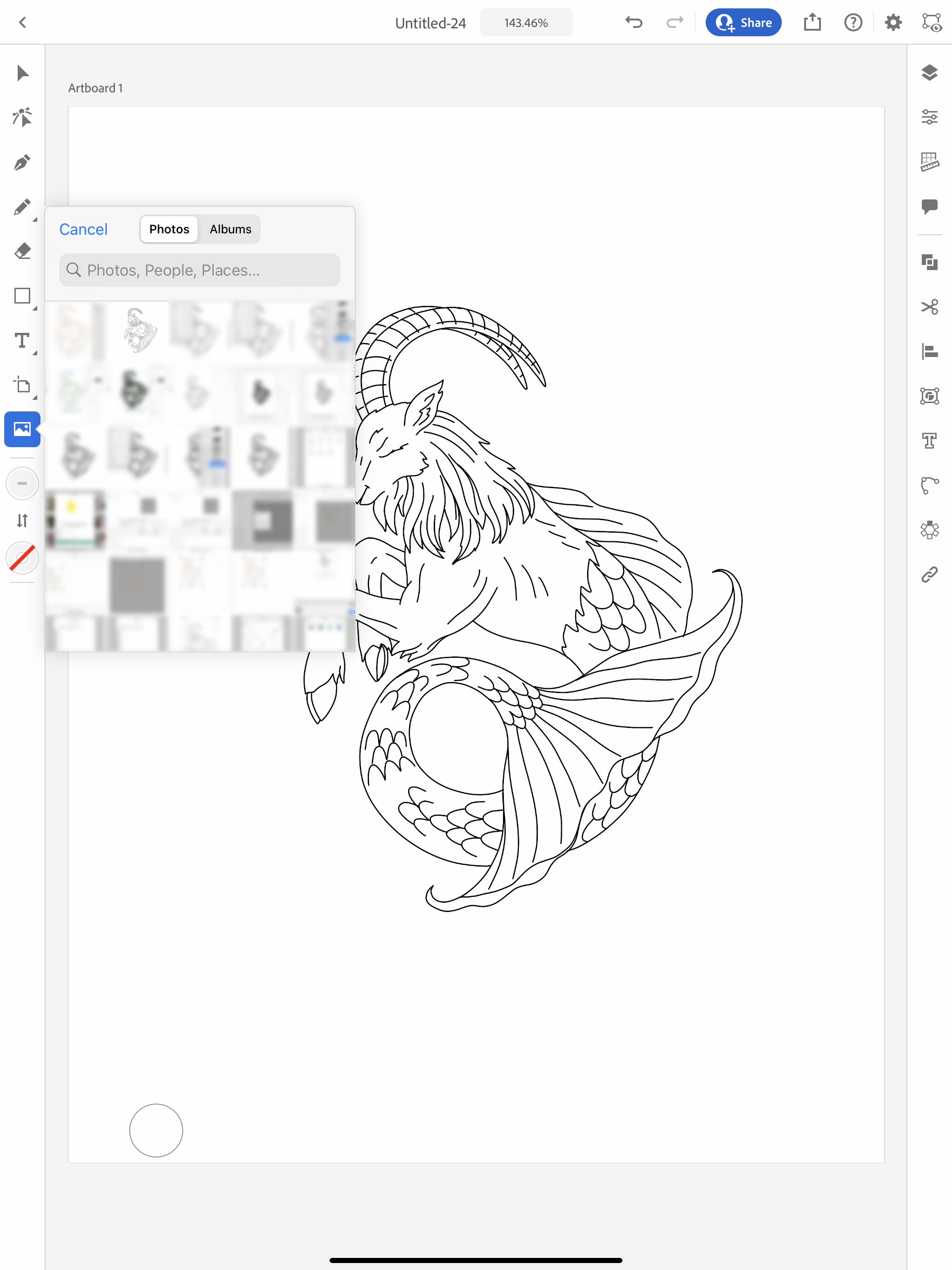Screen dimensions: 952x1270
Task: Select the Type tool
Action: click(22, 340)
